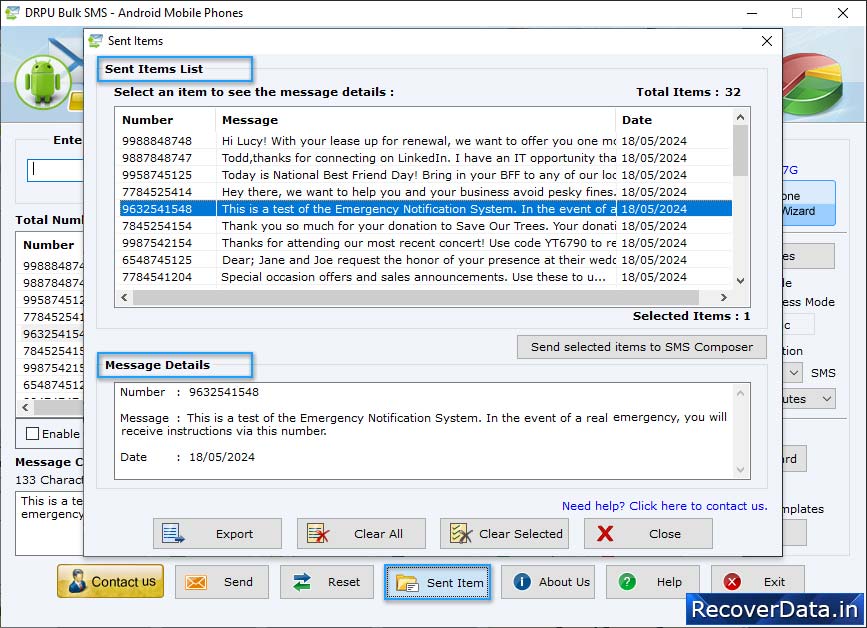This screenshot has height=628, width=867.
Task: Click the red circle Exit icon
Action: 732,582
